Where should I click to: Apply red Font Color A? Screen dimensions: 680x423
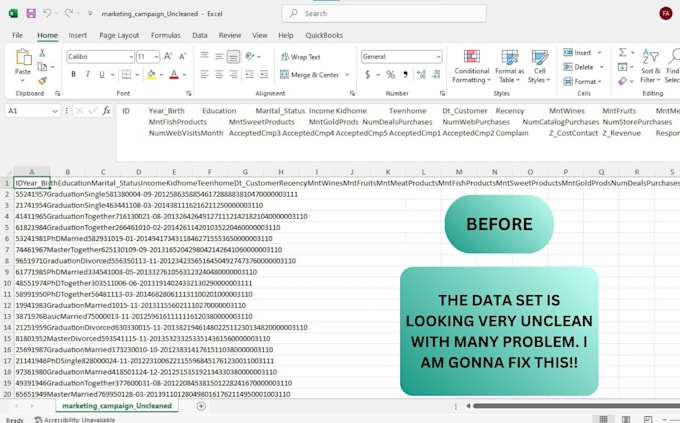pyautogui.click(x=174, y=75)
